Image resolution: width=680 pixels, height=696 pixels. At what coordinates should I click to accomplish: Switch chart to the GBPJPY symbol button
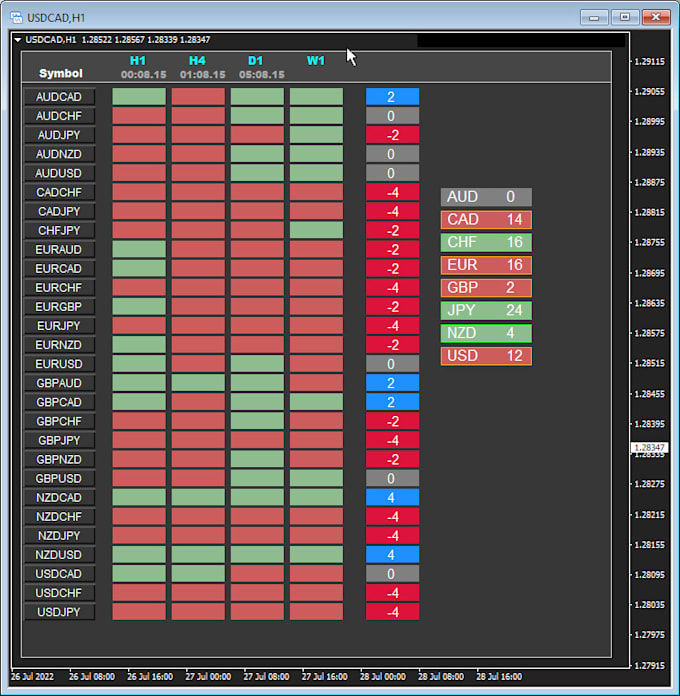pyautogui.click(x=59, y=440)
